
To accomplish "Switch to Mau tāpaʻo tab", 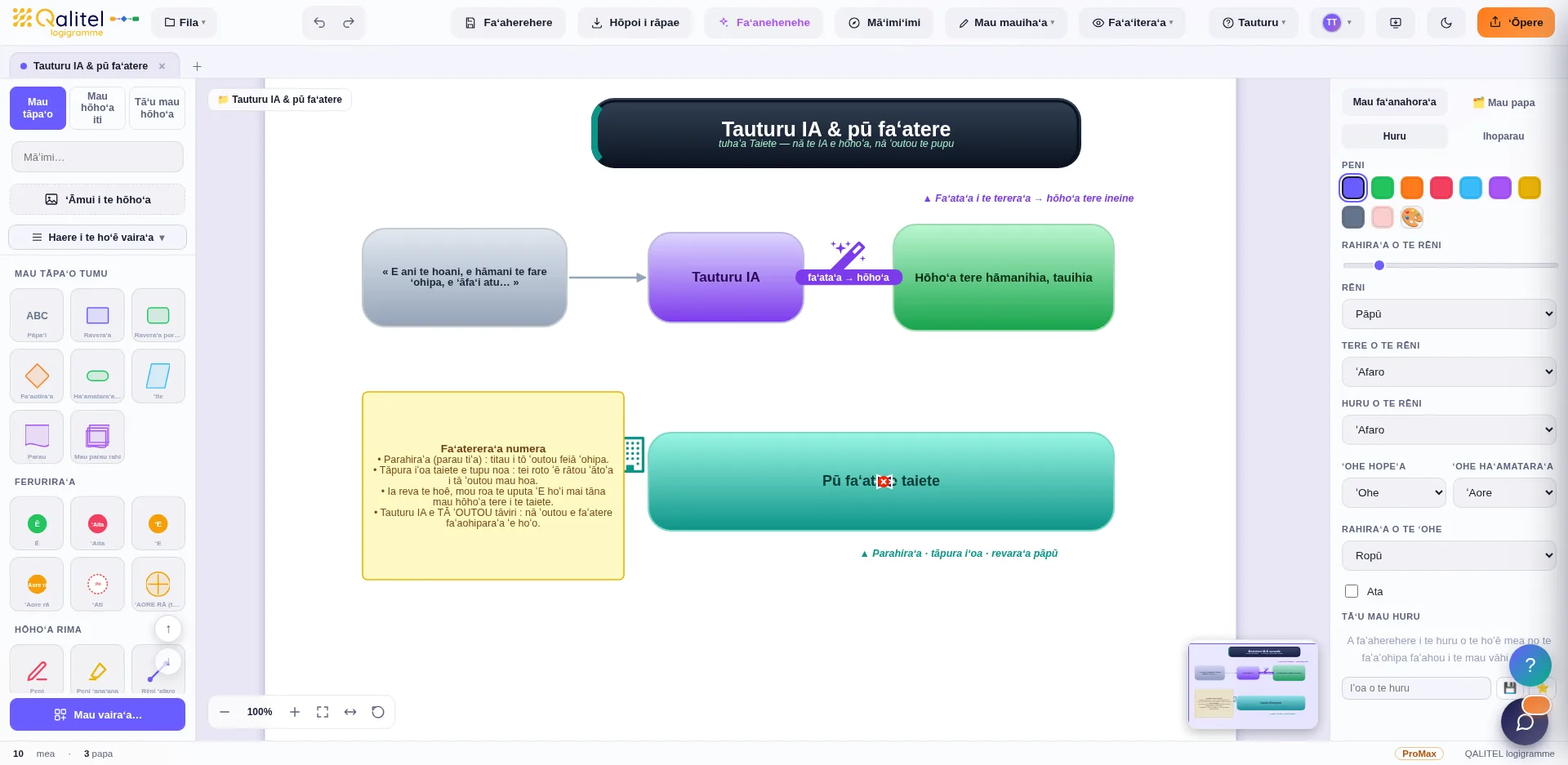I will (38, 108).
